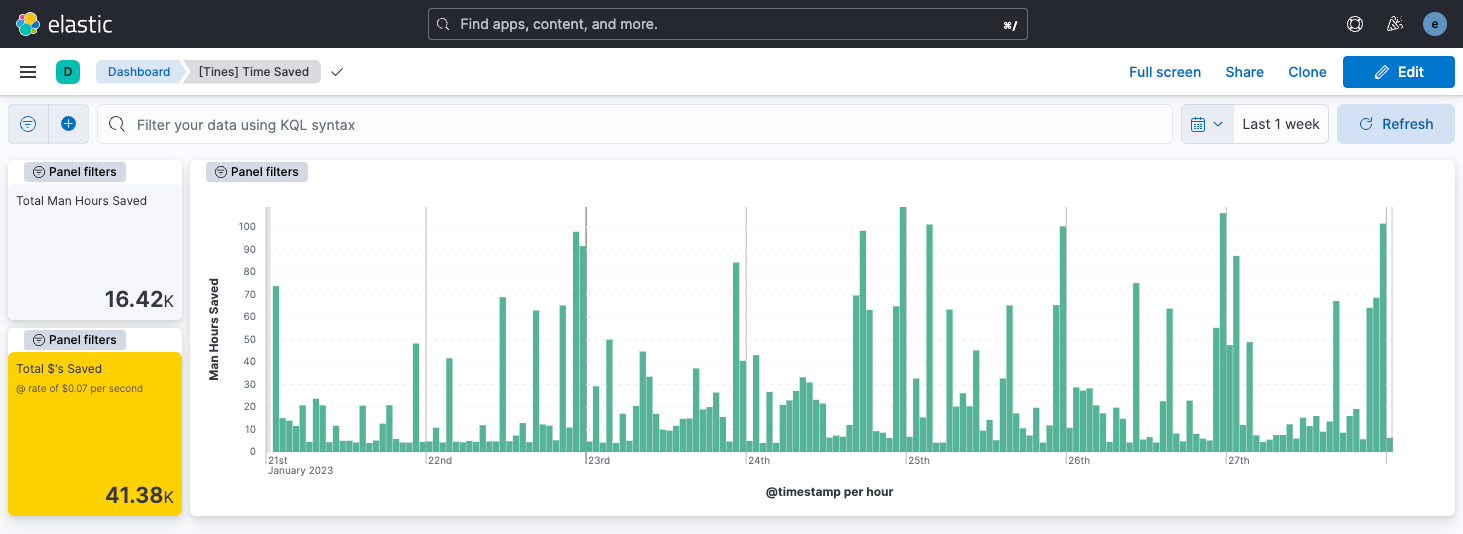The width and height of the screenshot is (1463, 534).
Task: Click the filter options circle icon
Action: click(x=28, y=124)
